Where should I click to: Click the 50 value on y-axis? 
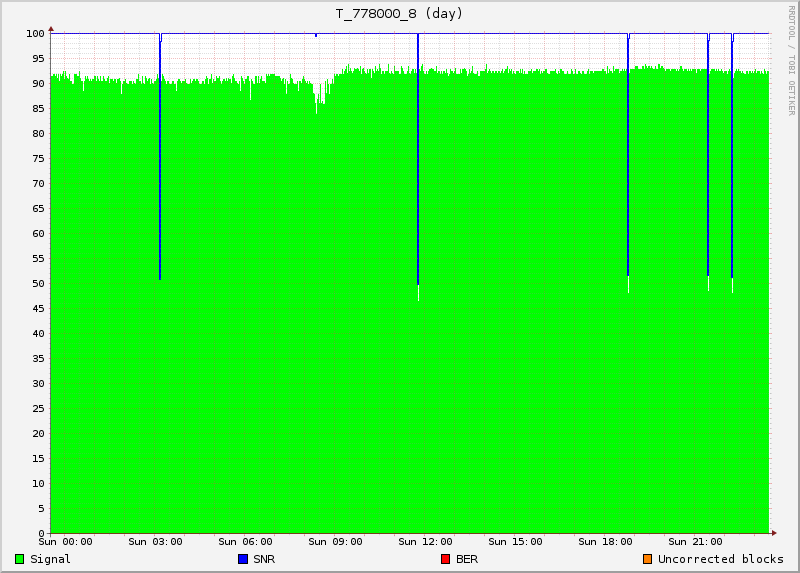click(x=38, y=284)
